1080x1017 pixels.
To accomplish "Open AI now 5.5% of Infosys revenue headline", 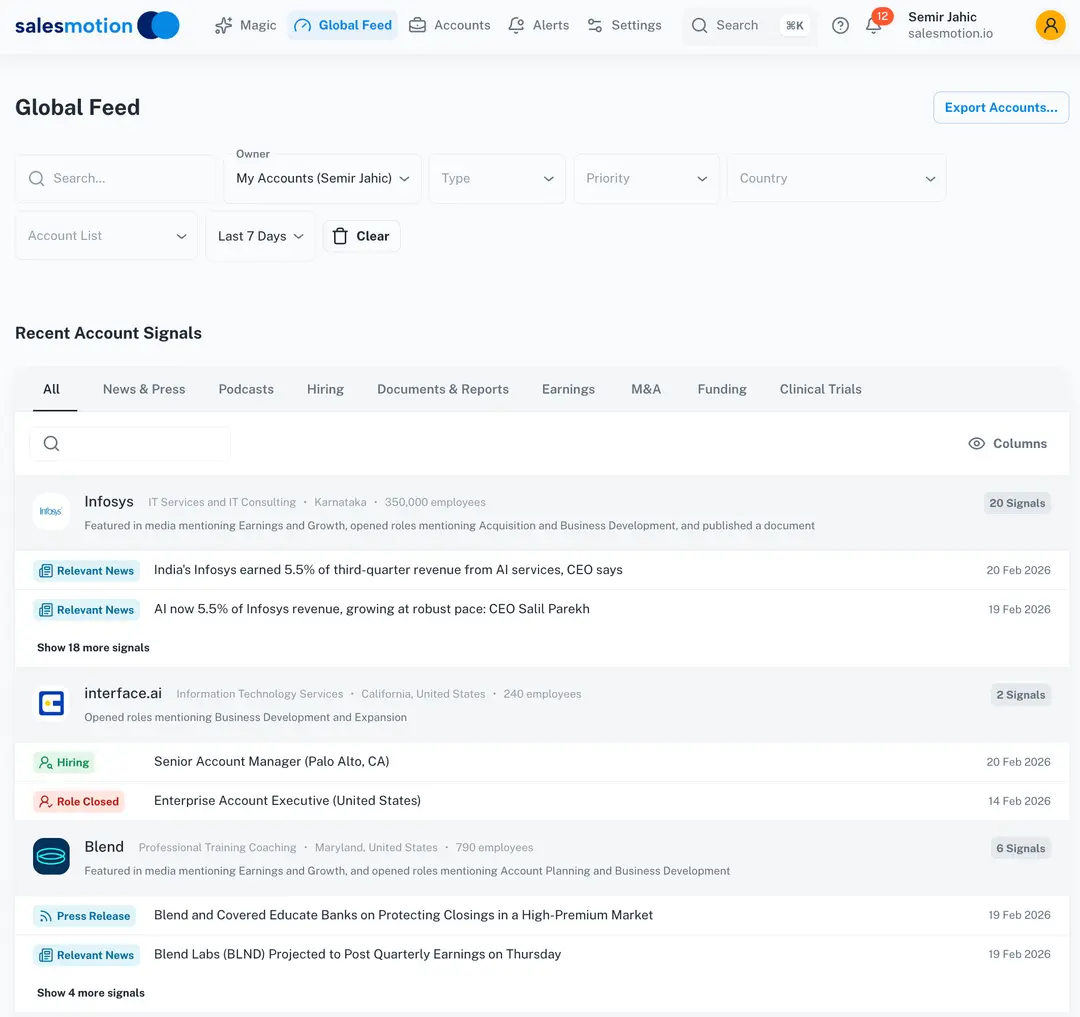I will 371,609.
